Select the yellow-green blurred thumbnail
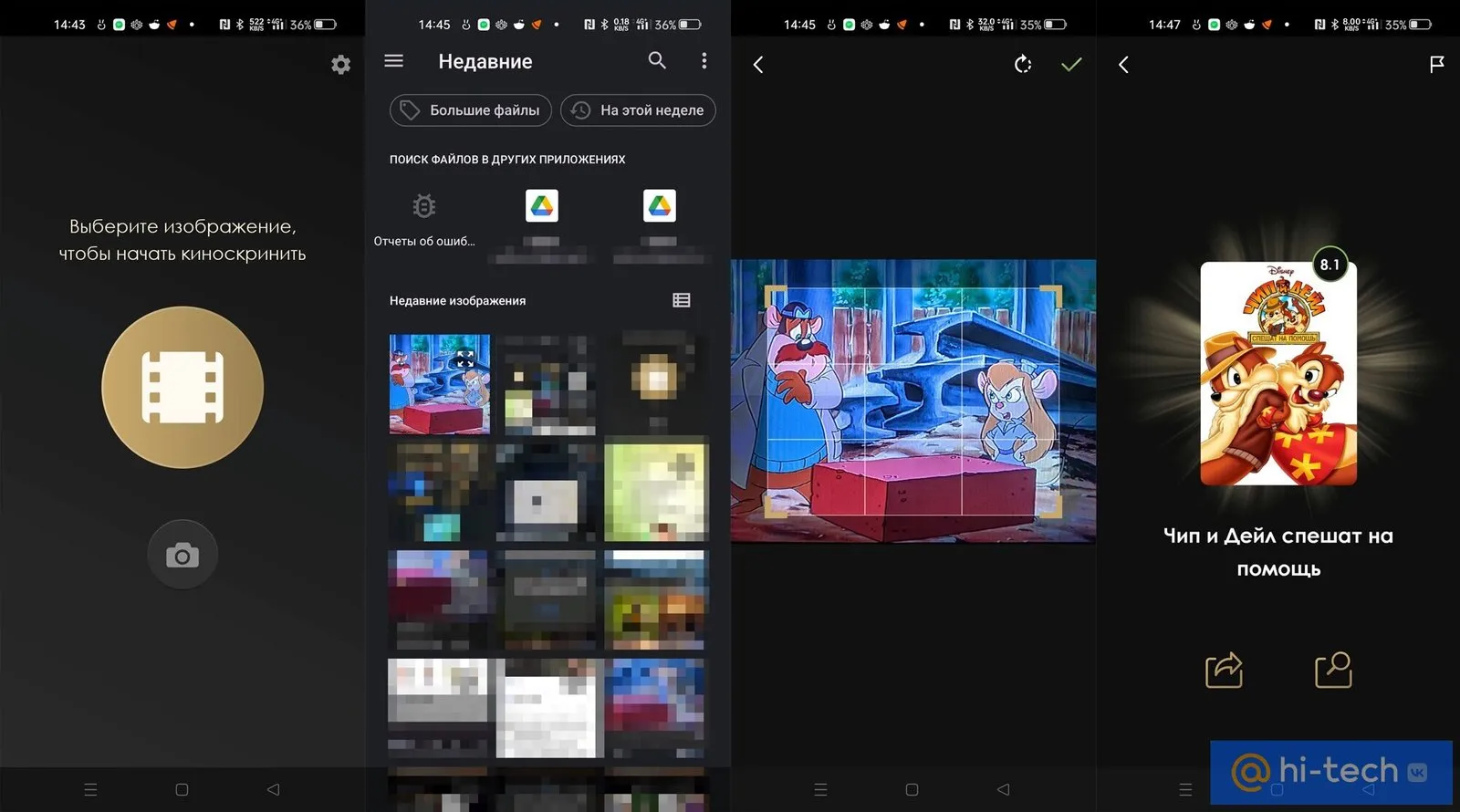Viewport: 1460px width, 812px height. tap(655, 493)
